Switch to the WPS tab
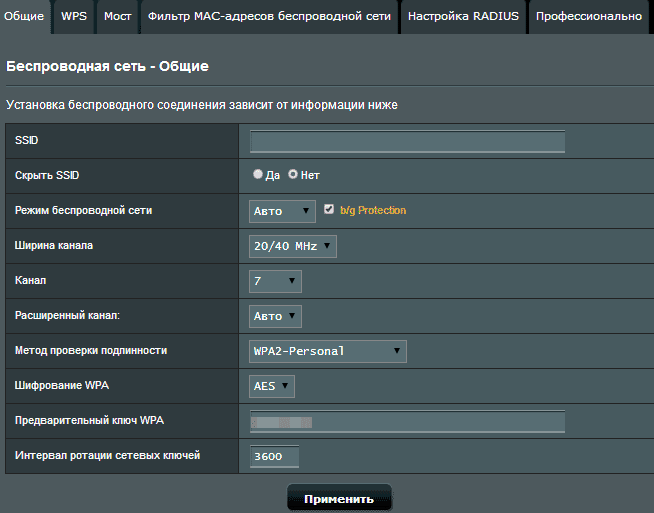Image resolution: width=654 pixels, height=513 pixels. [74, 17]
